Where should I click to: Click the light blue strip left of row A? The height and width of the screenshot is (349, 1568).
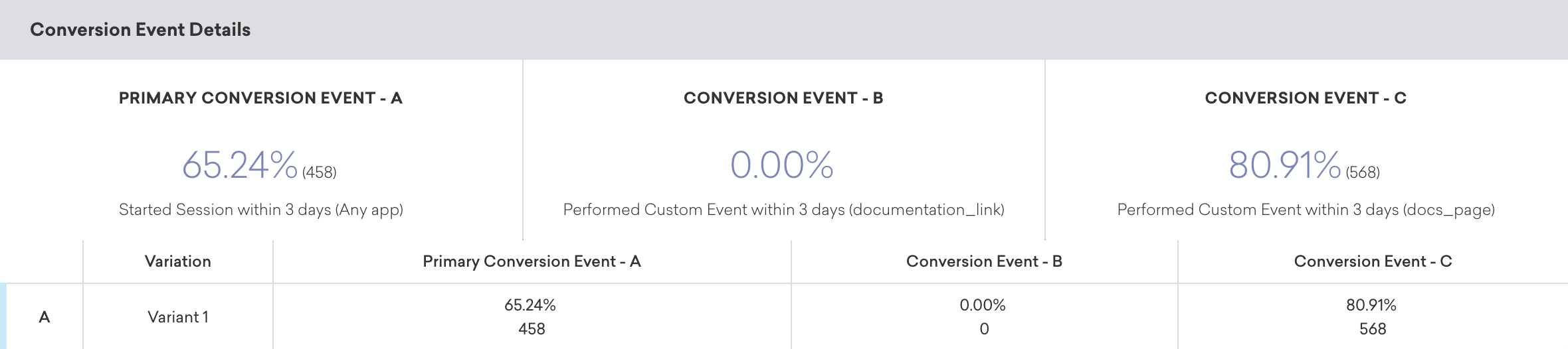(3, 317)
